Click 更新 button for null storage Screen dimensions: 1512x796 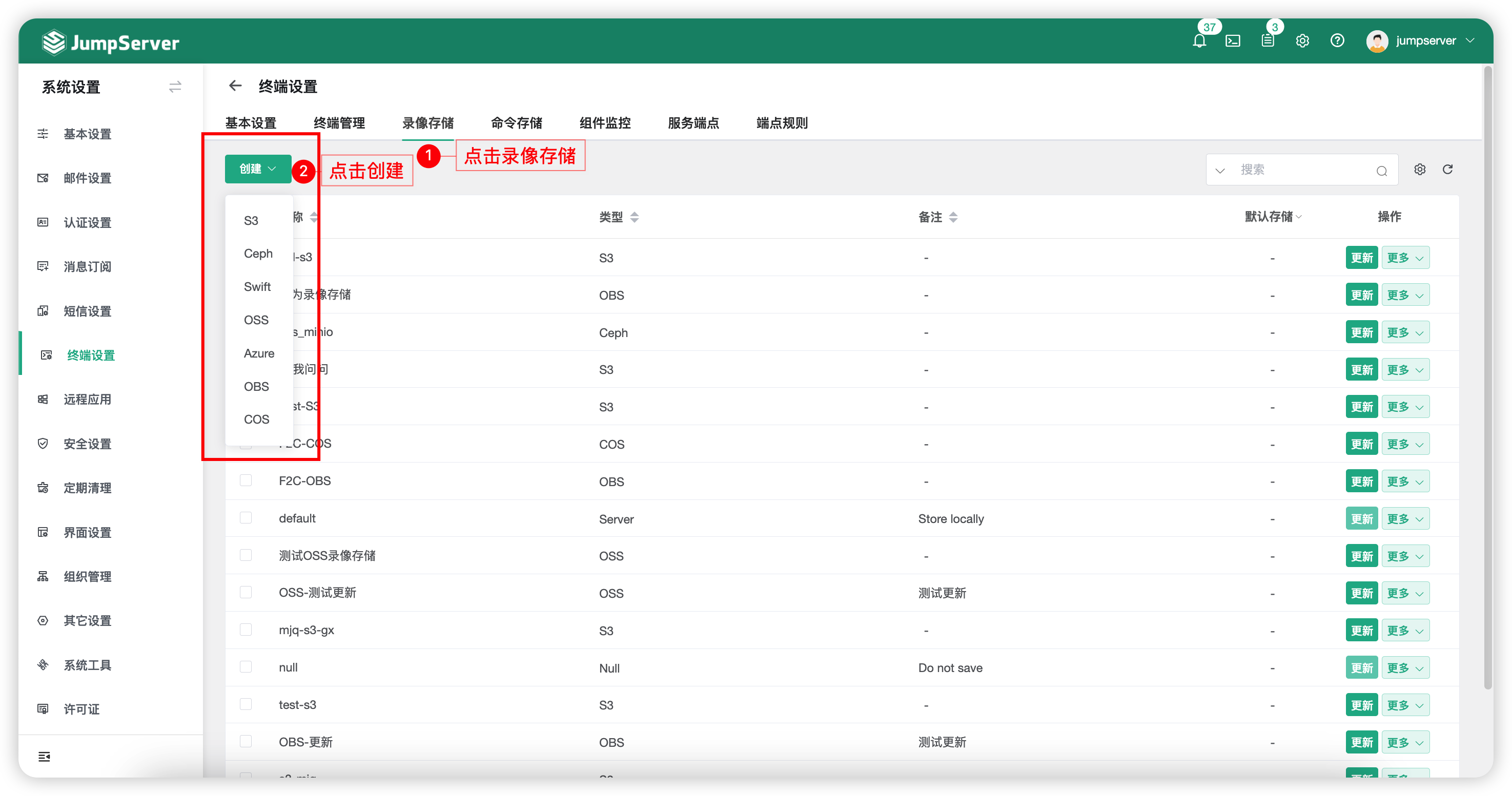1362,667
